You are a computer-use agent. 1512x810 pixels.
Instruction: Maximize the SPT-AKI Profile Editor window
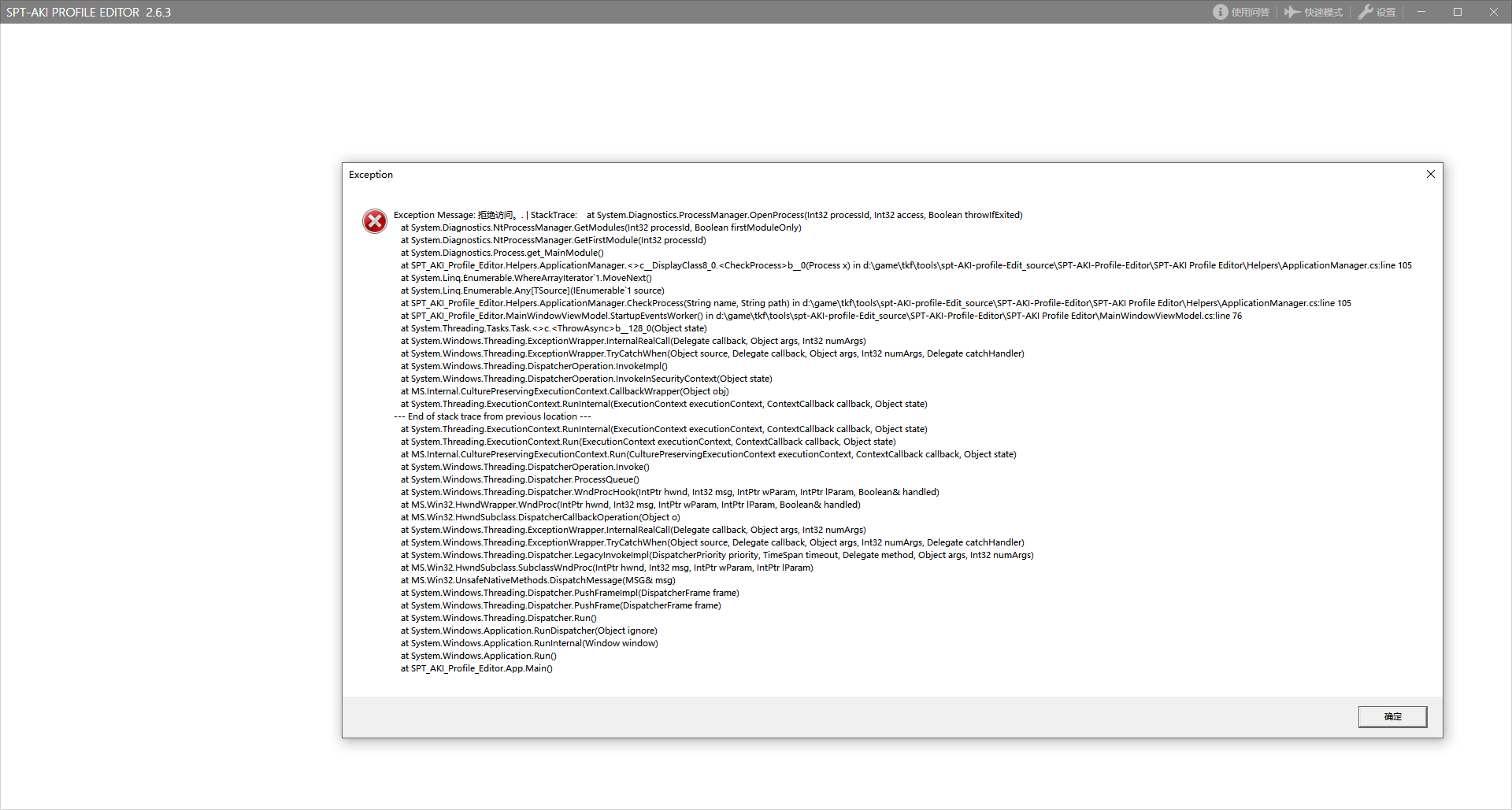(1458, 12)
